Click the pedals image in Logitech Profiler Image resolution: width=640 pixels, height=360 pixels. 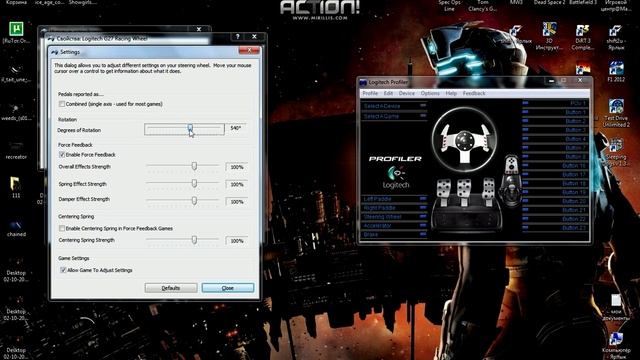click(x=466, y=204)
